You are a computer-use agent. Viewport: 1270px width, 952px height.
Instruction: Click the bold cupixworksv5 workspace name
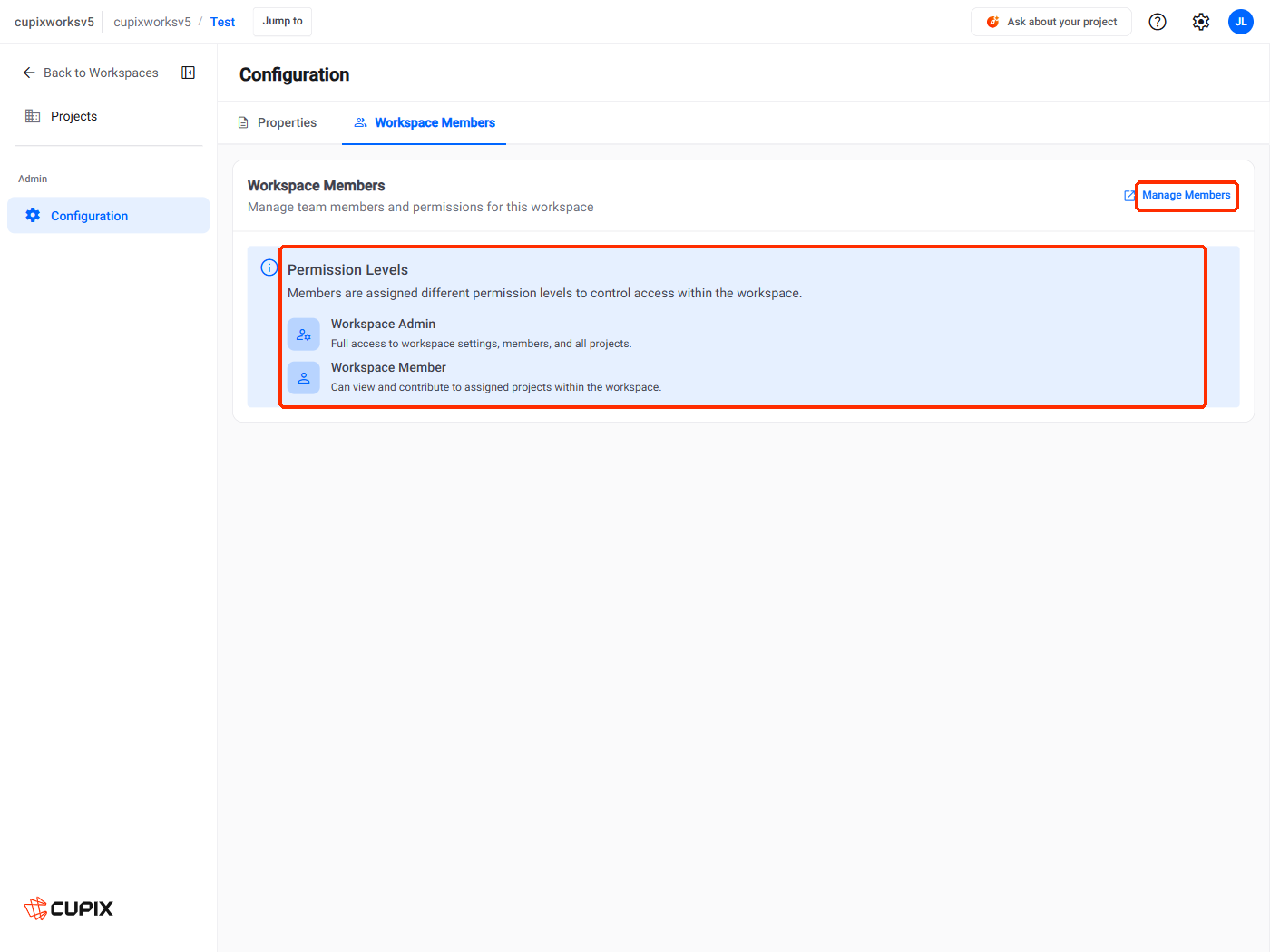[54, 22]
